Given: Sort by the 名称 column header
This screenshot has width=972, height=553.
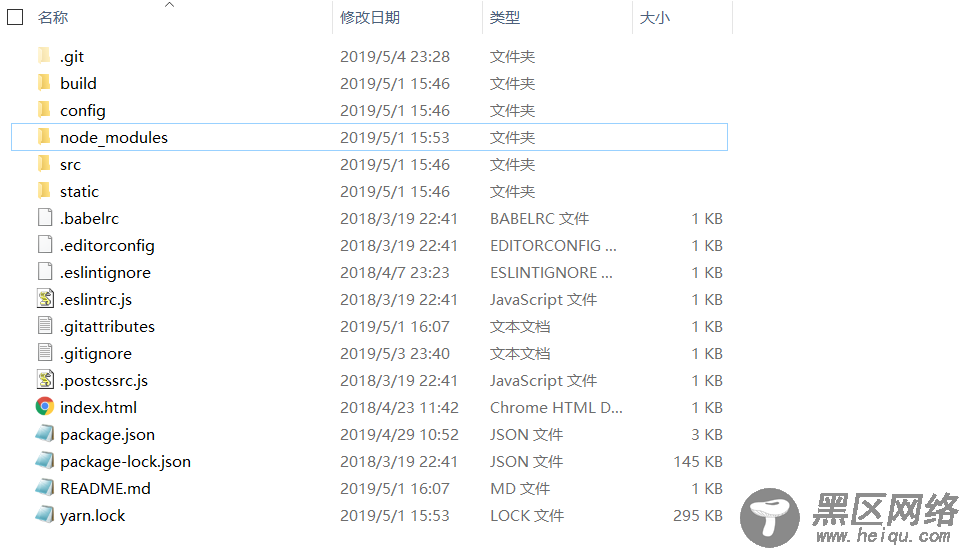Looking at the screenshot, I should pos(53,17).
